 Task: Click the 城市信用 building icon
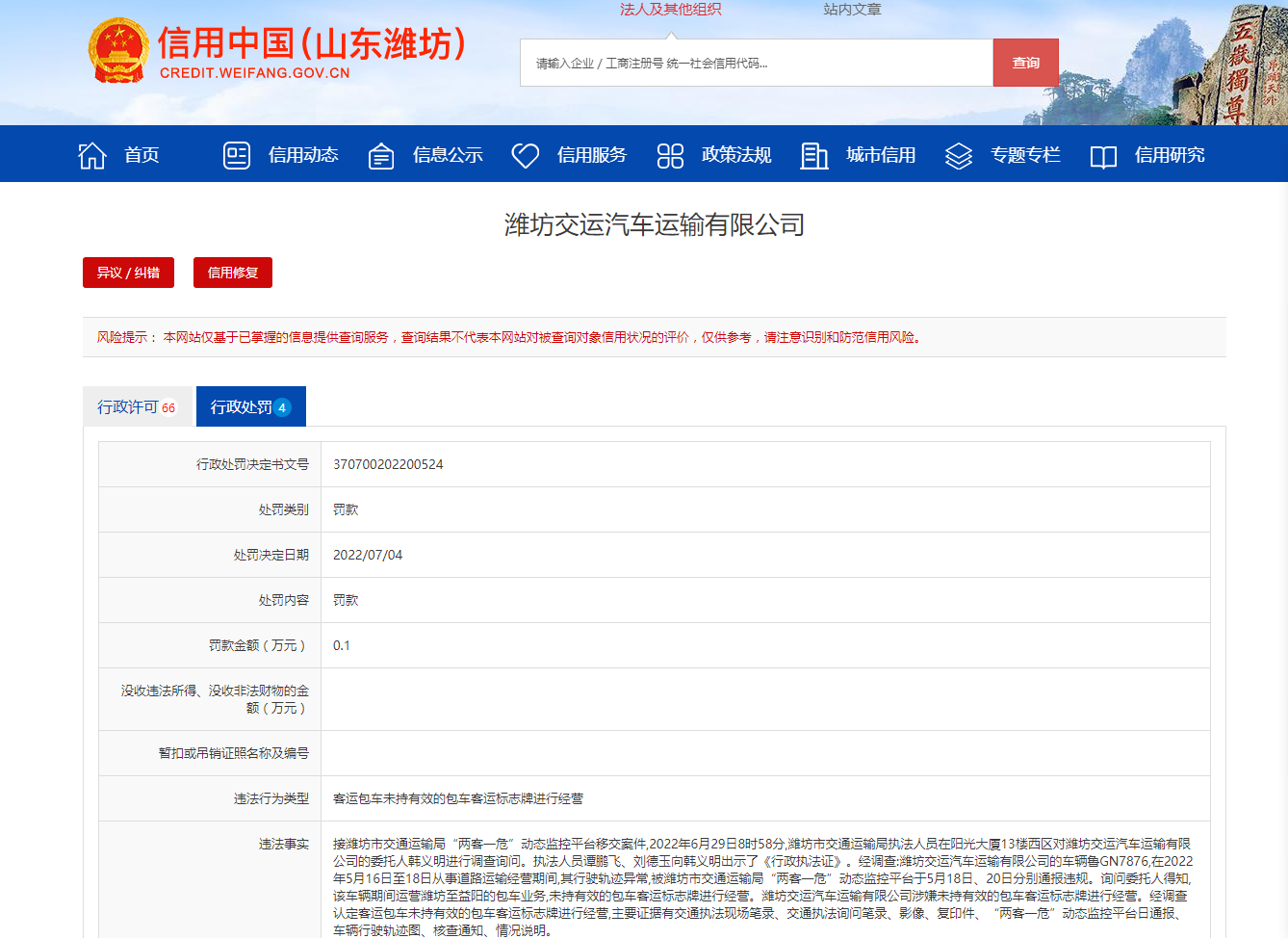click(814, 155)
